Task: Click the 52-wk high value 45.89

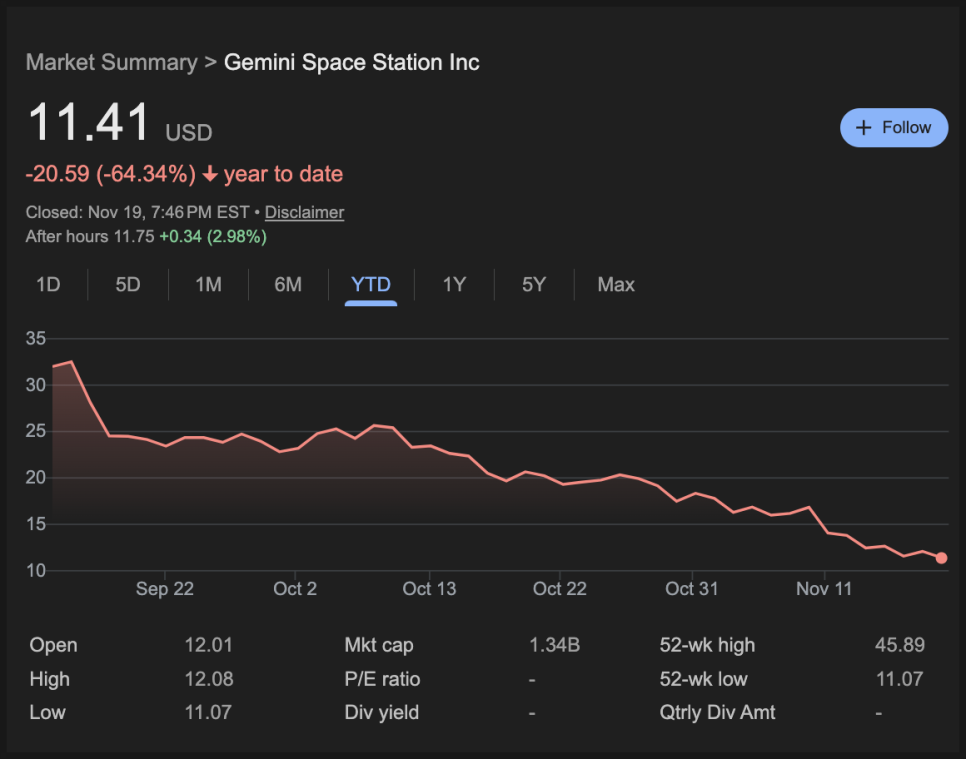Action: tap(899, 645)
